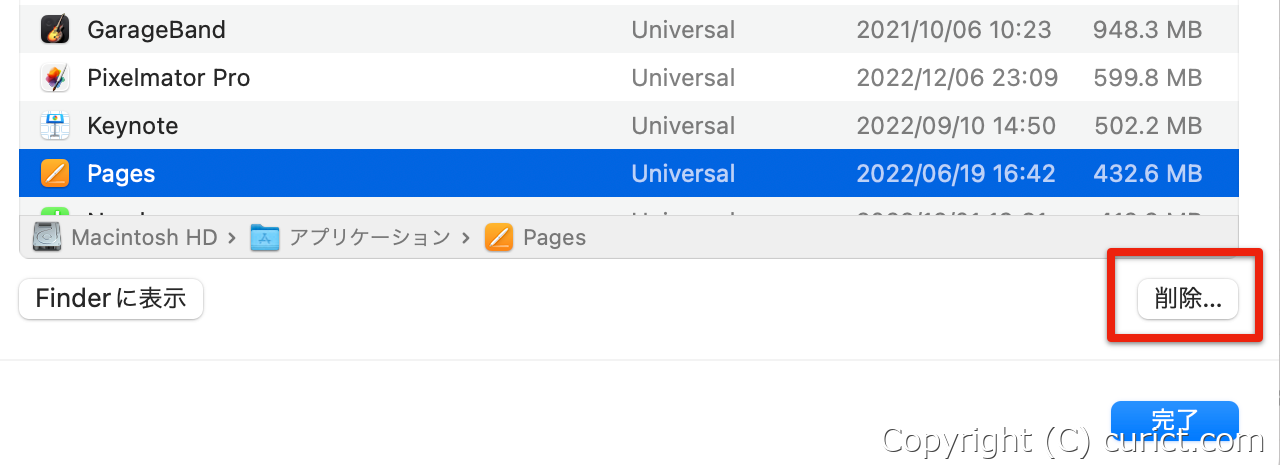Image resolution: width=1280 pixels, height=465 pixels.
Task: Click the GarageBand guitar icon
Action: pyautogui.click(x=55, y=29)
